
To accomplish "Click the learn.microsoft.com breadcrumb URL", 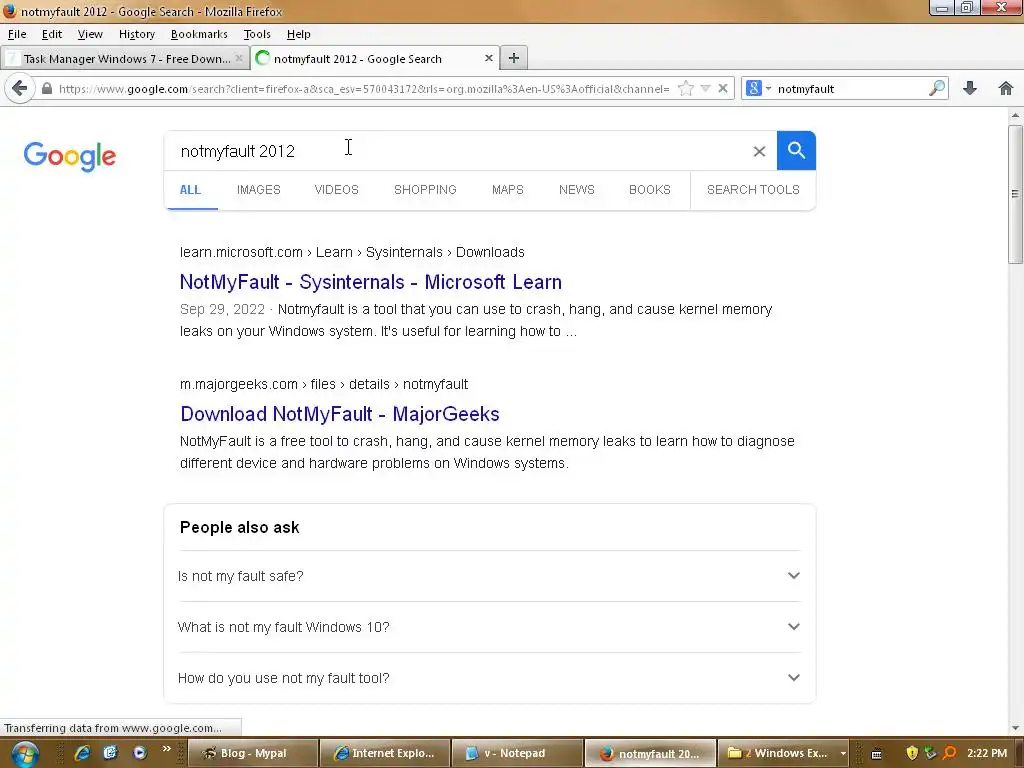I will pos(352,252).
